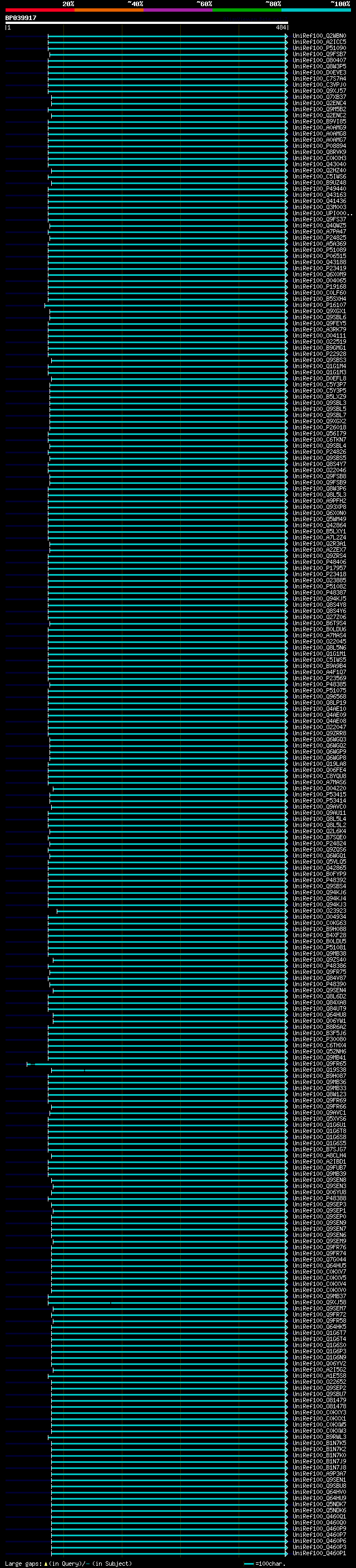The width and height of the screenshot is (356, 1568).
Task: Click the white query sequence ruler bar
Action: [147, 22]
